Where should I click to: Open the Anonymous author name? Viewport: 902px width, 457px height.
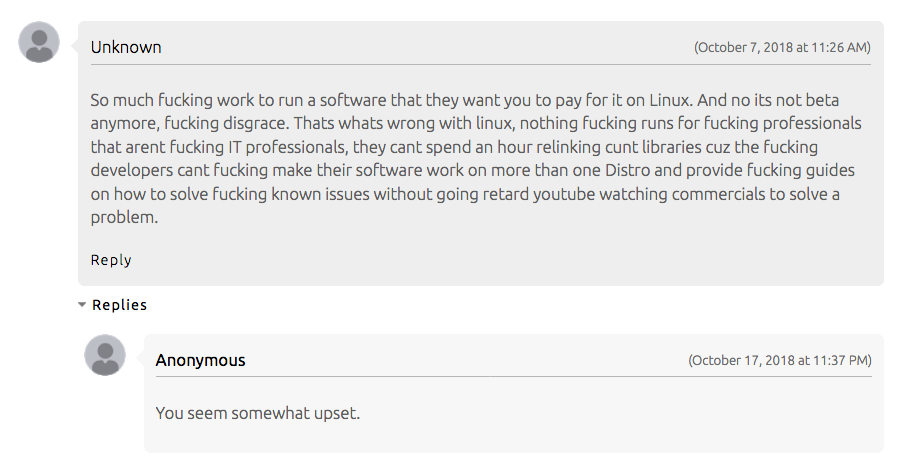point(200,360)
